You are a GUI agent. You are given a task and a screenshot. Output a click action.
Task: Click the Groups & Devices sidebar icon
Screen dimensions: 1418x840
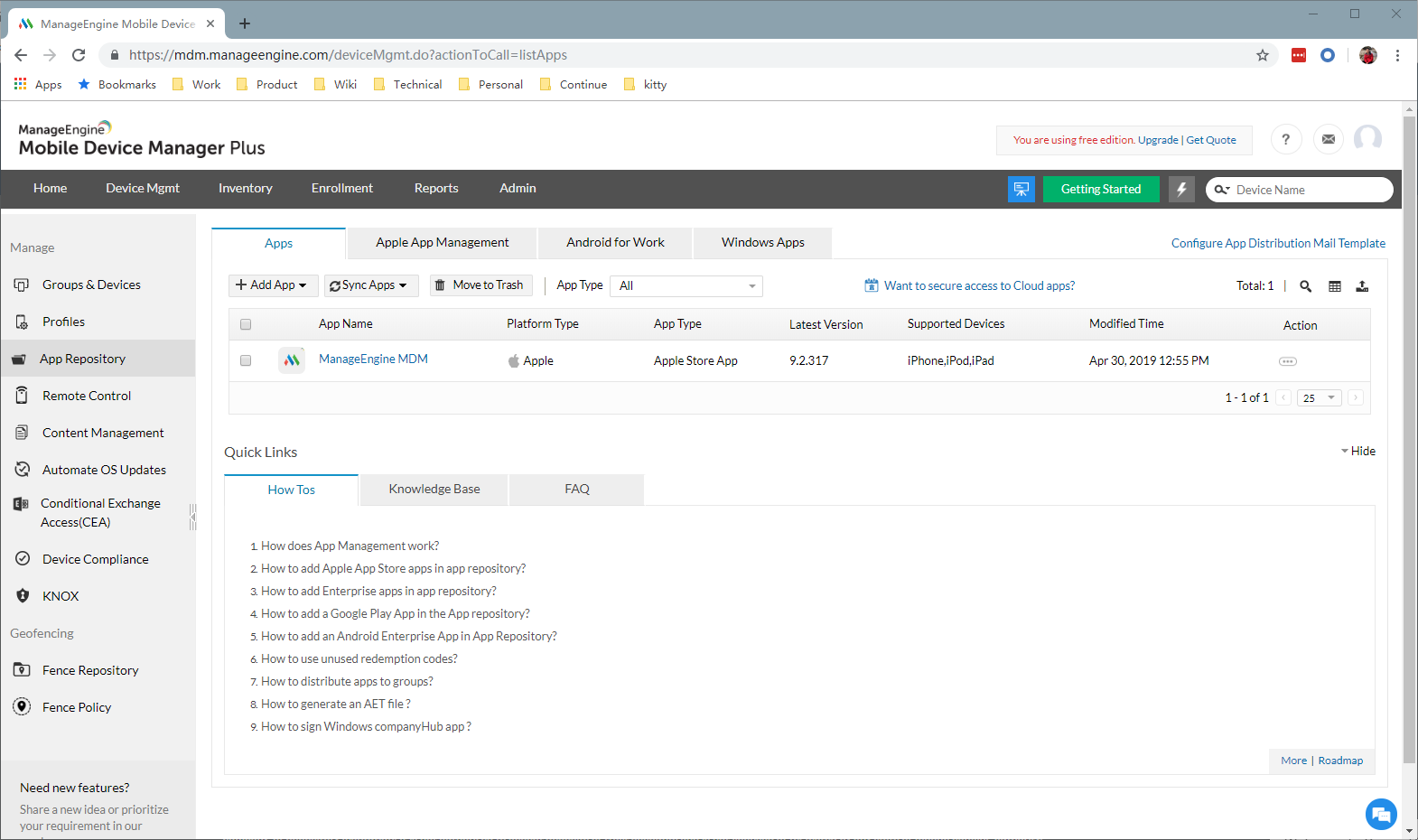click(22, 285)
